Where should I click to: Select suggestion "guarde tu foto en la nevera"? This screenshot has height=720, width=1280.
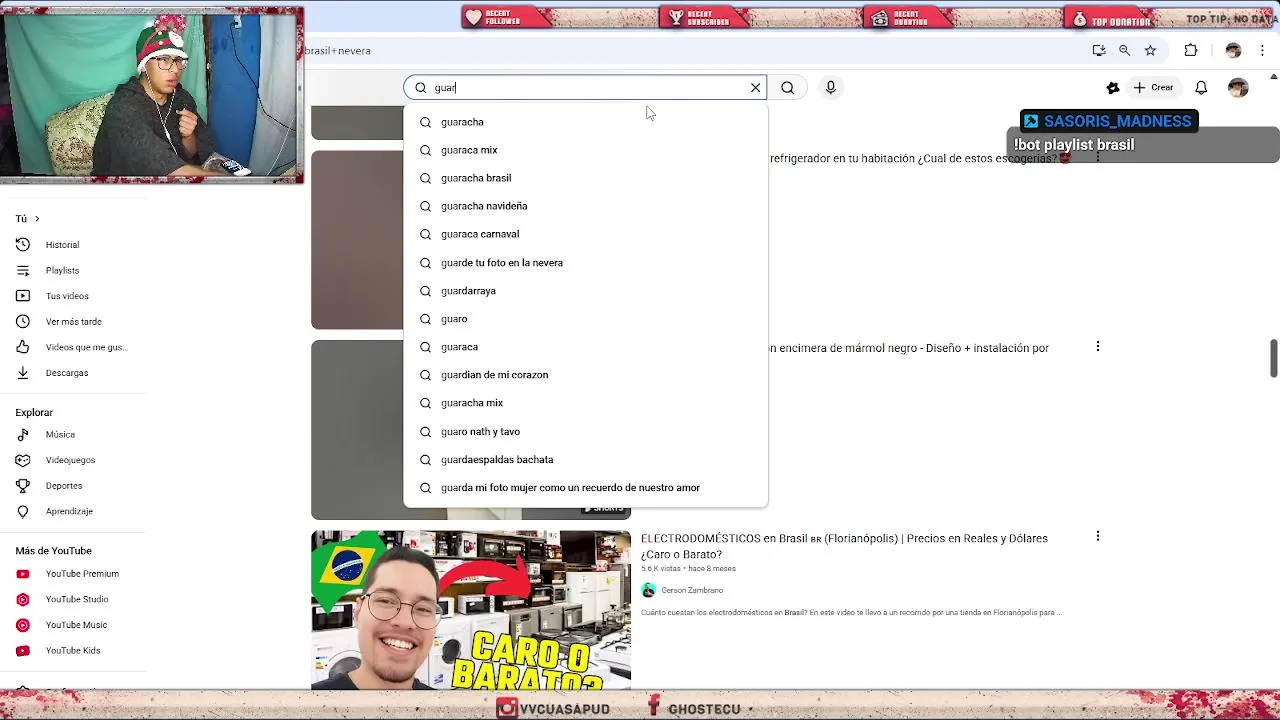pyautogui.click(x=585, y=263)
